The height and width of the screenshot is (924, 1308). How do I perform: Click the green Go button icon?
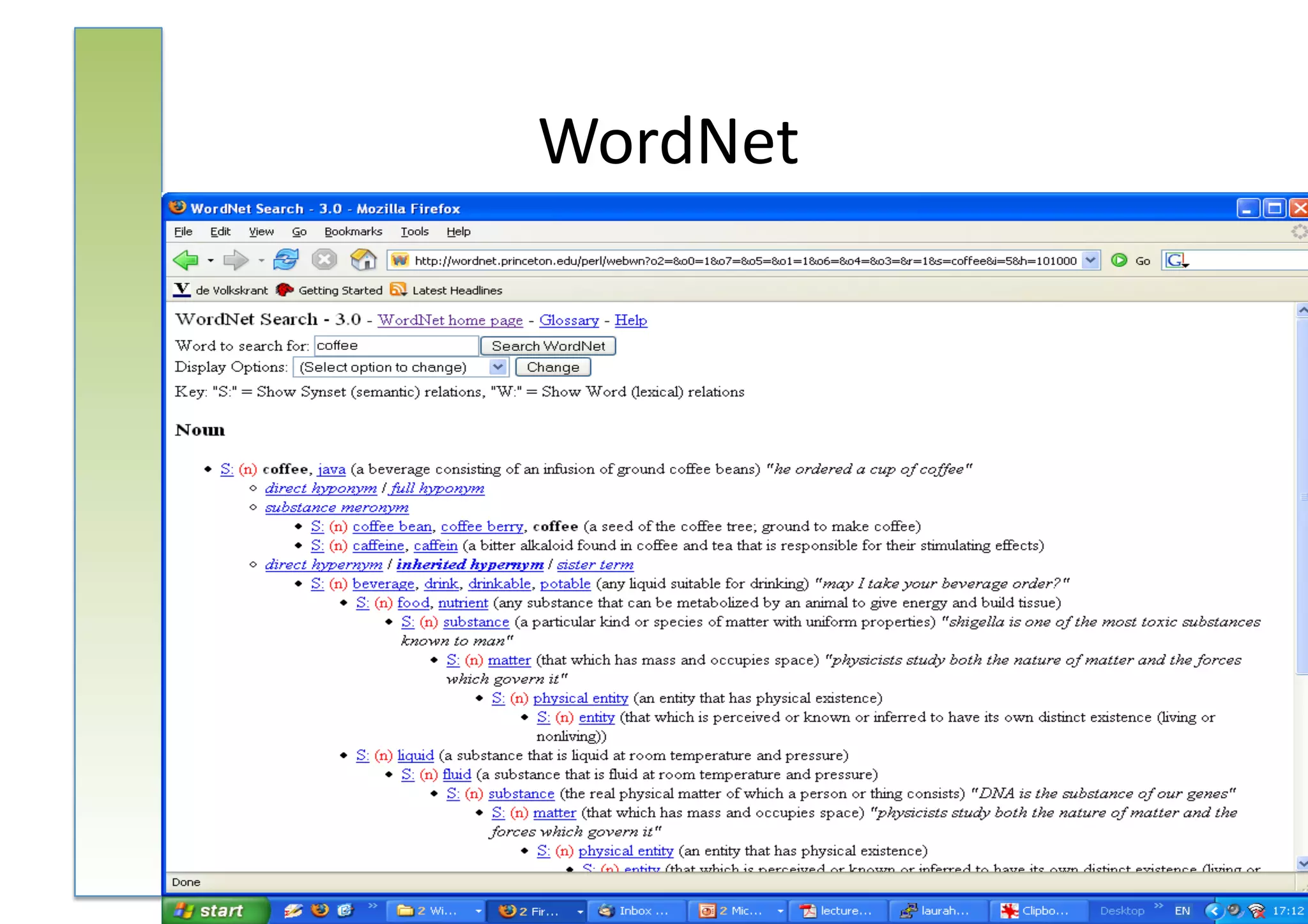(x=1119, y=261)
